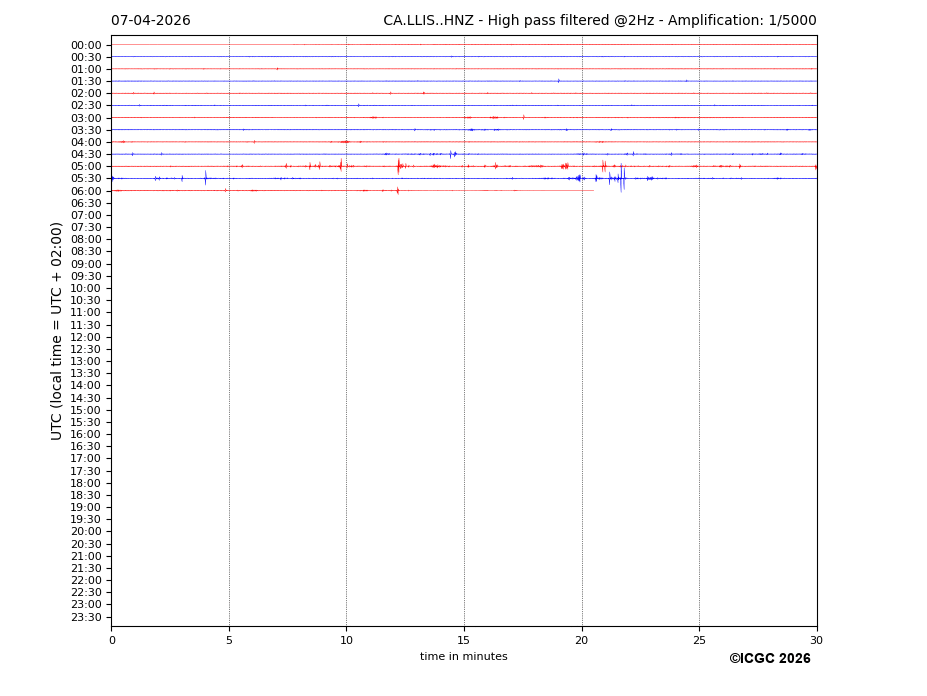The width and height of the screenshot is (927, 696).
Task: Click the UTC local time axis label
Action: click(x=58, y=331)
